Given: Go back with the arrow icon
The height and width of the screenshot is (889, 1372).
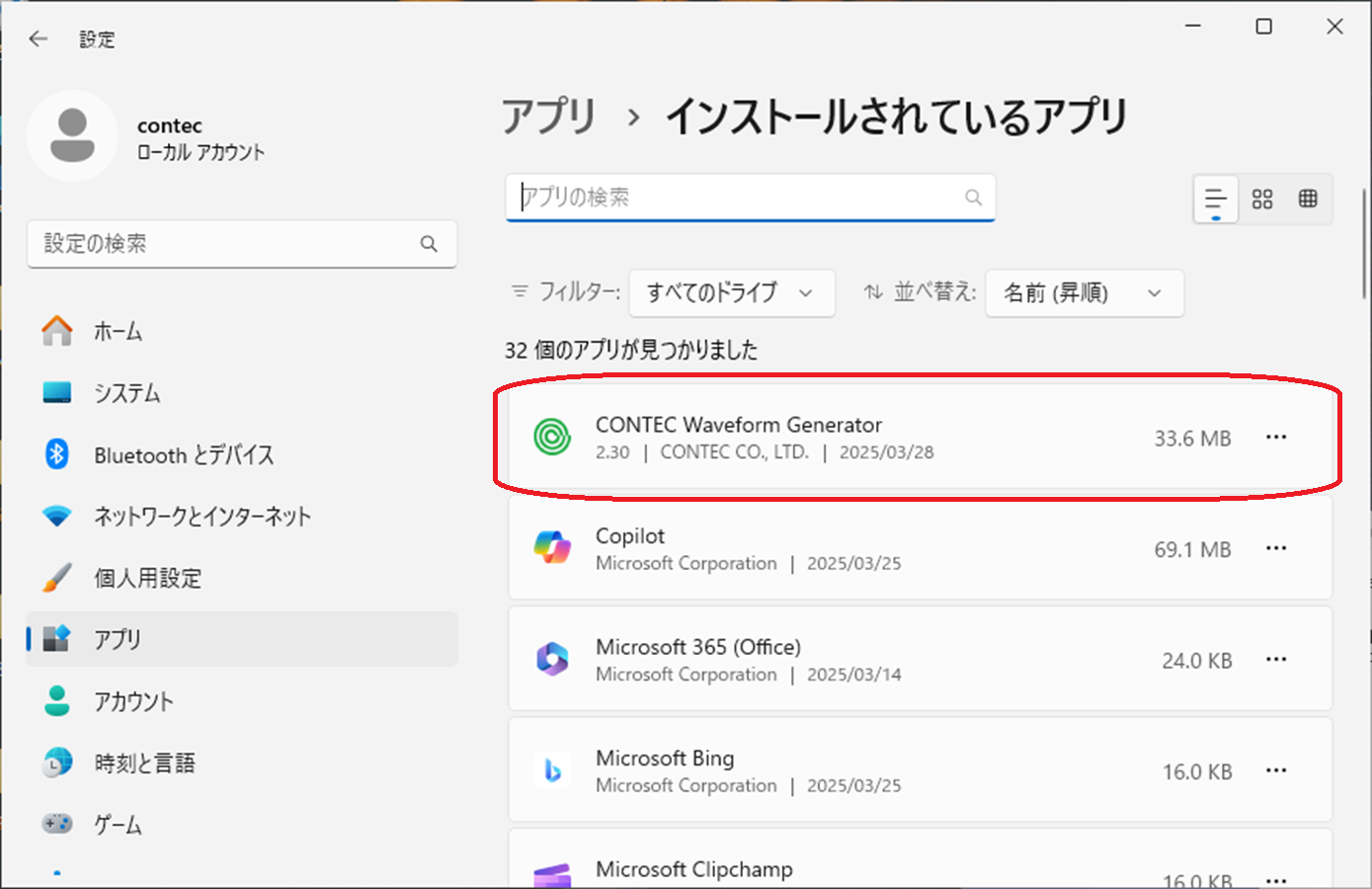Looking at the screenshot, I should click(x=39, y=39).
